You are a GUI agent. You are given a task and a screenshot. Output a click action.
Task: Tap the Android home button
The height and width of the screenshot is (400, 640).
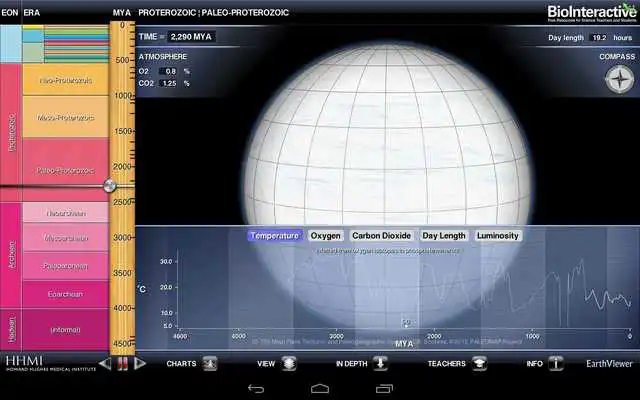pyautogui.click(x=320, y=389)
